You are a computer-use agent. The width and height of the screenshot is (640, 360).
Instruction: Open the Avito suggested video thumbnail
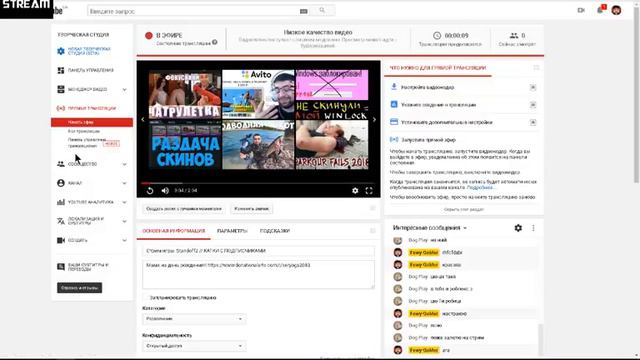(258, 94)
